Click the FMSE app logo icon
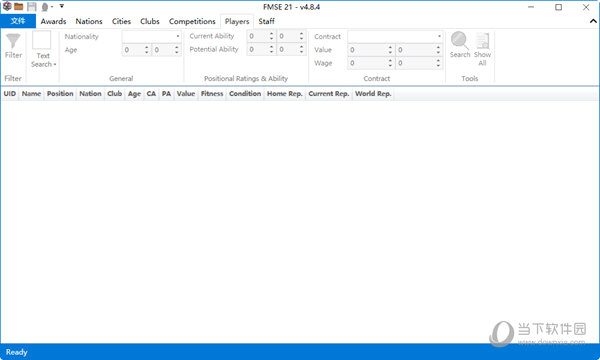Viewport: 600px width, 360px height. (x=7, y=7)
